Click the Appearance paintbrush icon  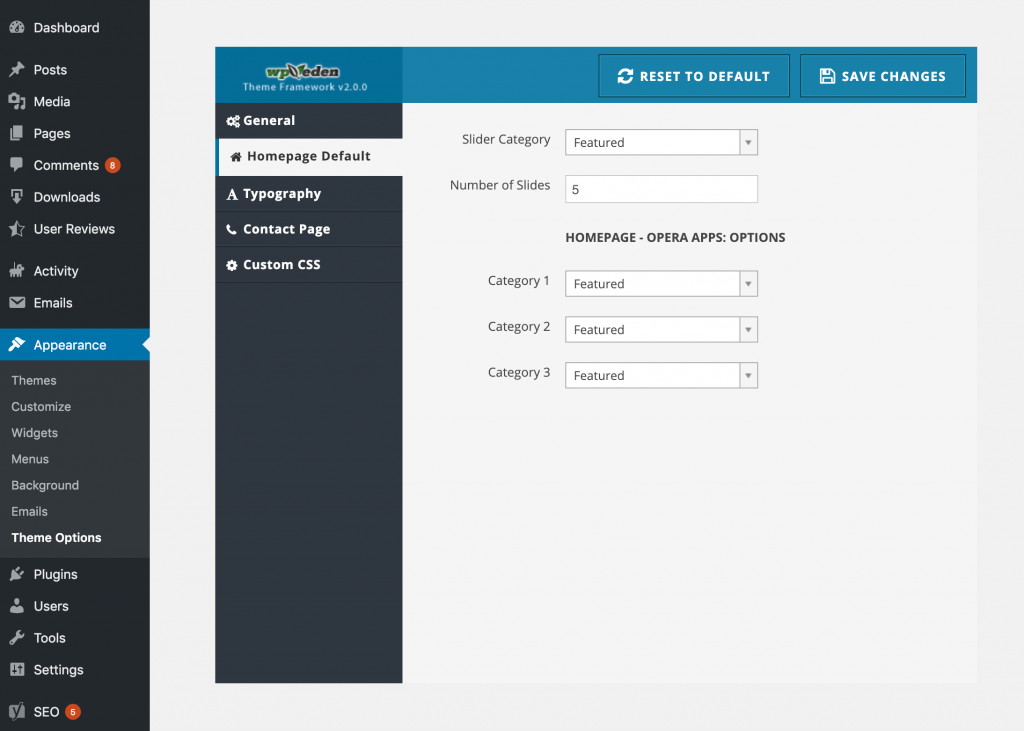coord(17,344)
